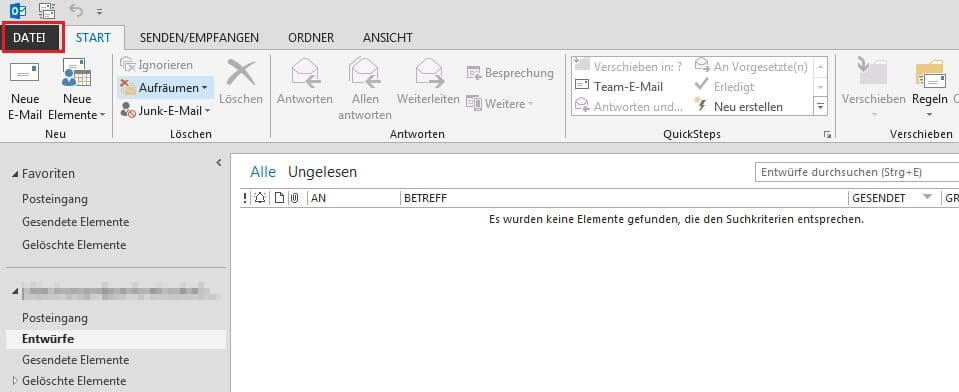Image resolution: width=959 pixels, height=392 pixels.
Task: Open Posteingang under Favoriten
Action: pos(55,199)
